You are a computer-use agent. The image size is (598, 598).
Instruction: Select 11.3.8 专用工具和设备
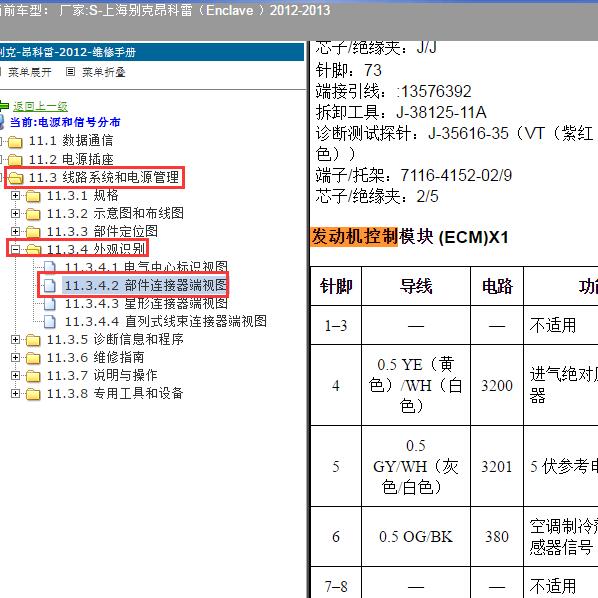point(115,393)
